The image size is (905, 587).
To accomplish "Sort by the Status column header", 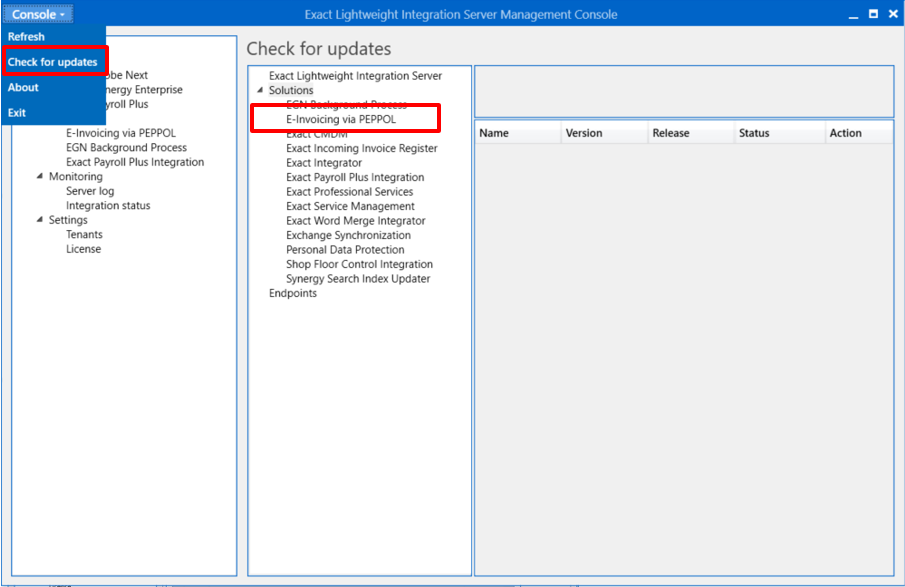I will click(x=779, y=133).
